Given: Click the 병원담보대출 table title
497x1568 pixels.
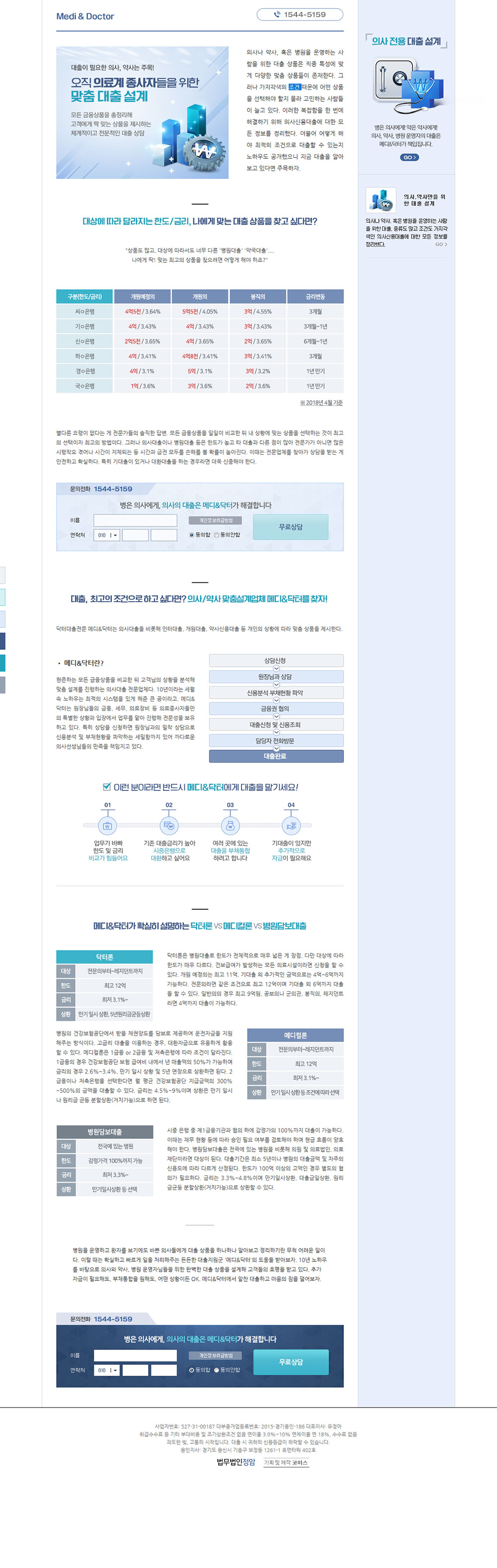Looking at the screenshot, I should click(104, 1132).
